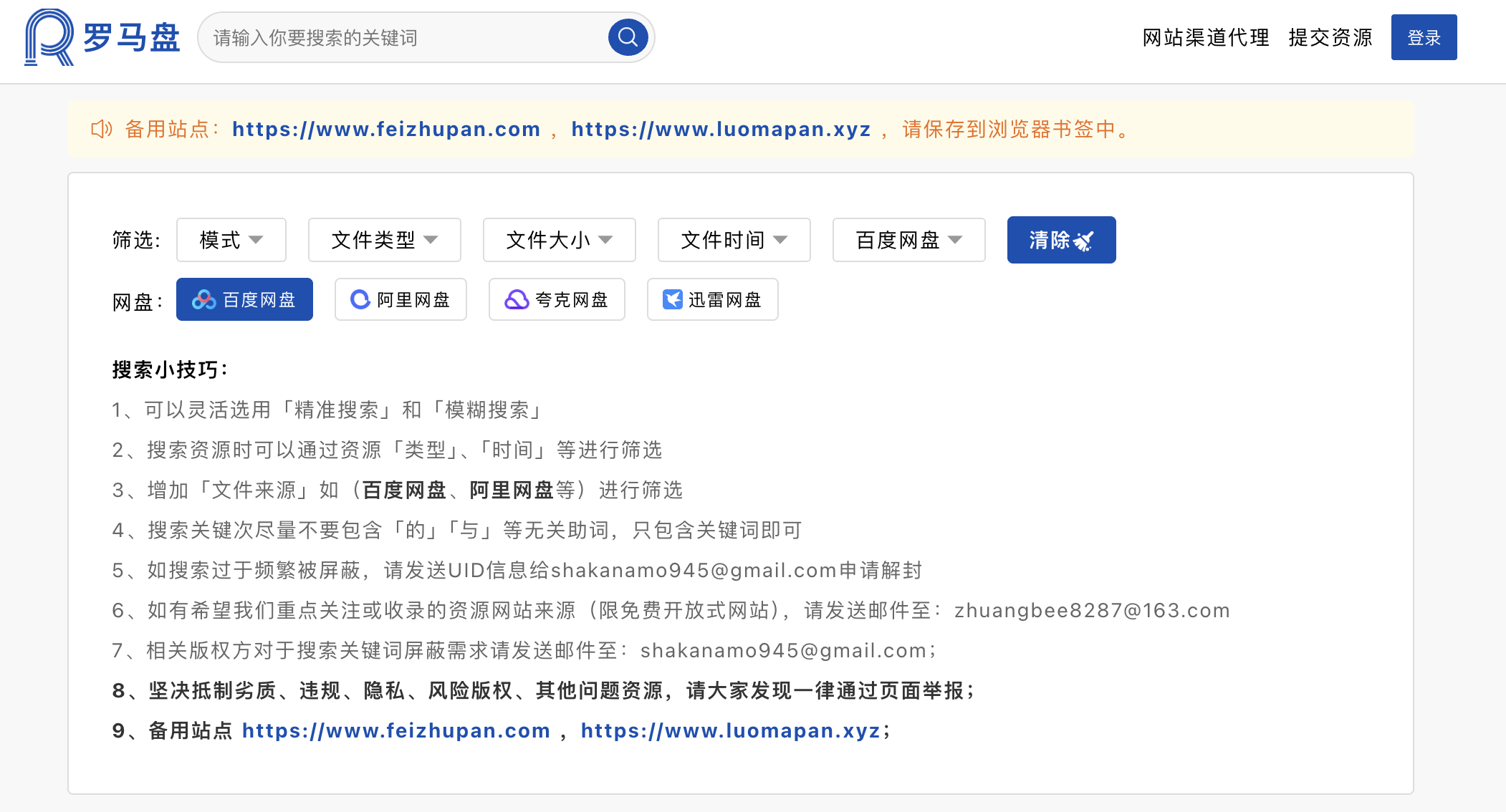The height and width of the screenshot is (812, 1506).
Task: Open 网站渠道代理 in top navigation
Action: pyautogui.click(x=1205, y=37)
